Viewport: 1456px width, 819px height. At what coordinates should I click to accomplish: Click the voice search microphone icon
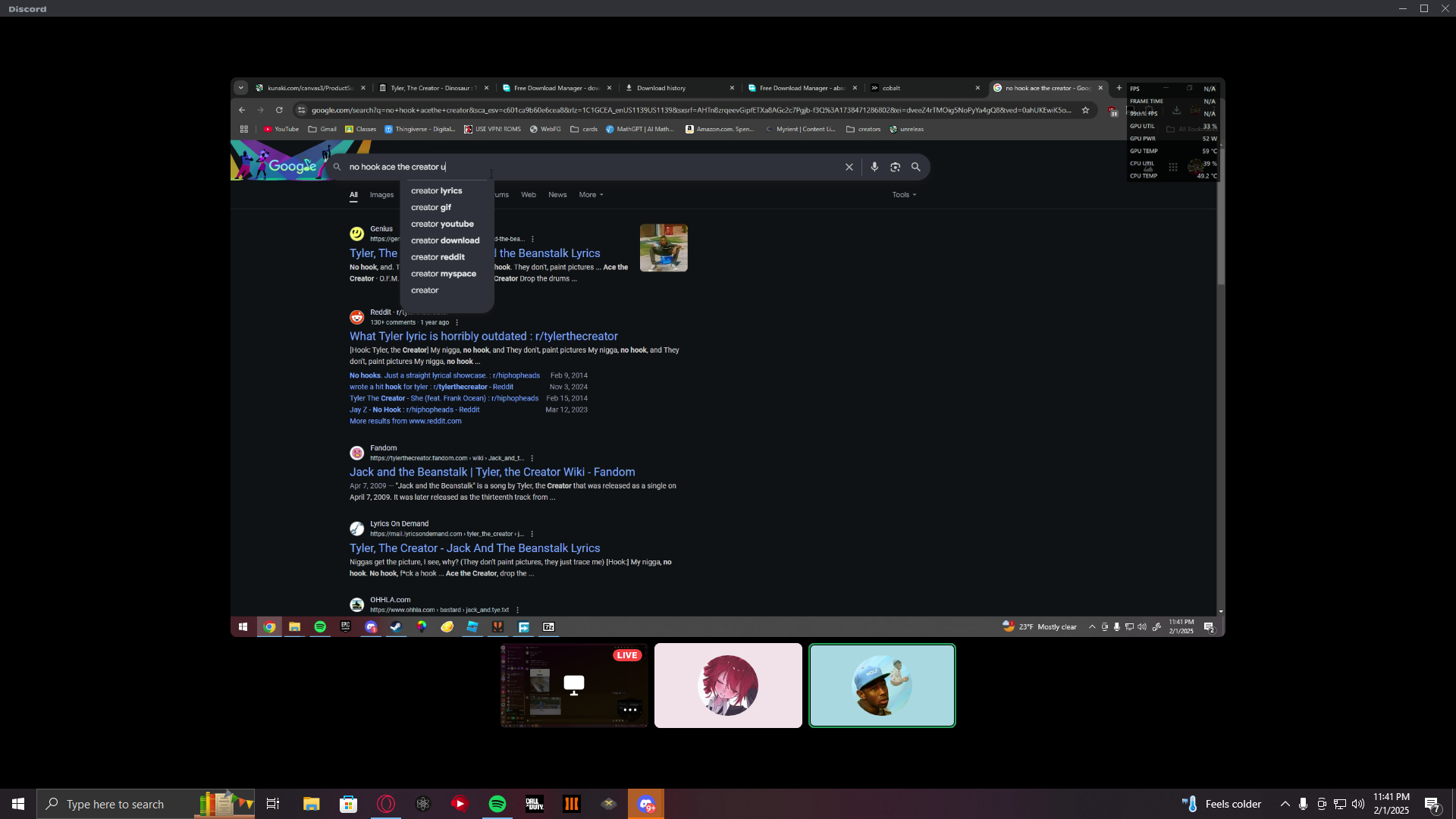[874, 167]
